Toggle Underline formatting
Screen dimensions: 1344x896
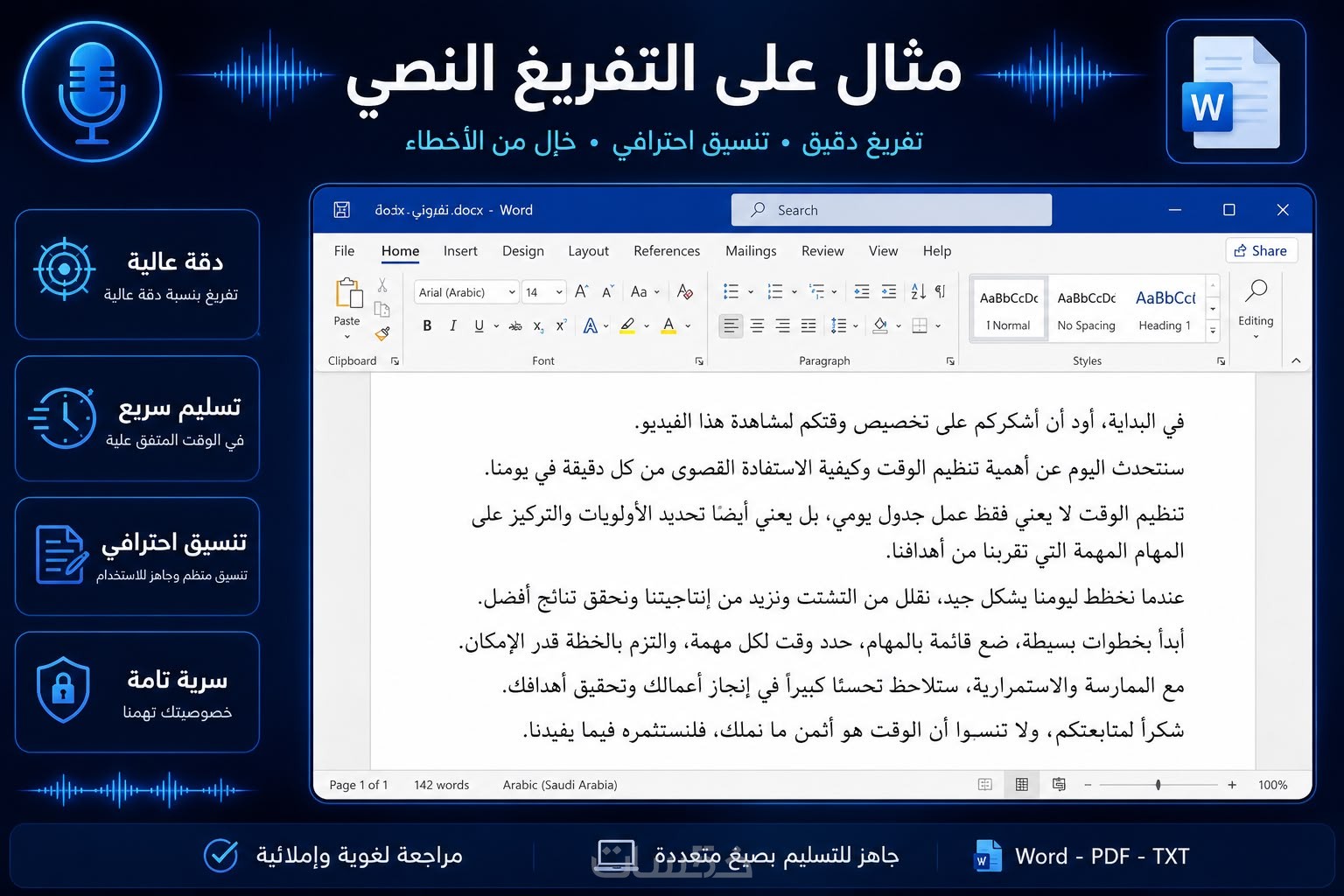(x=479, y=325)
